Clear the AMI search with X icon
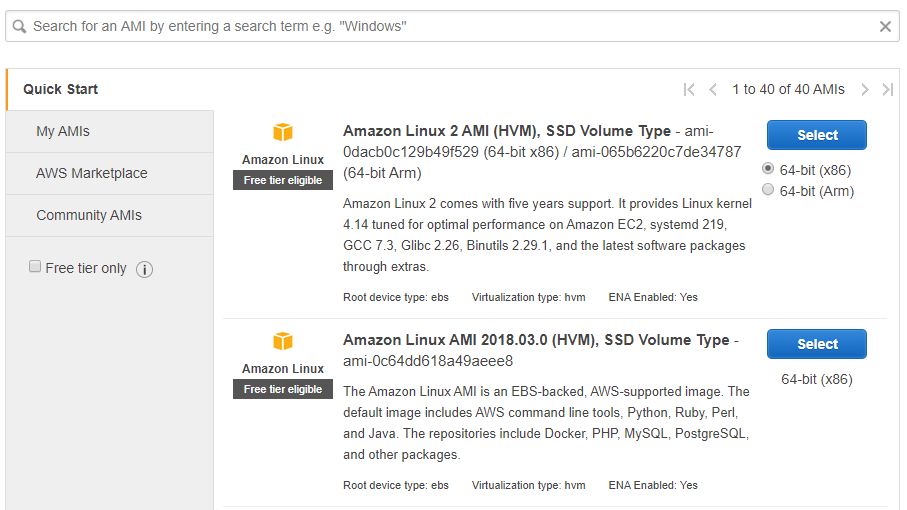This screenshot has width=907, height=510. pos(885,27)
